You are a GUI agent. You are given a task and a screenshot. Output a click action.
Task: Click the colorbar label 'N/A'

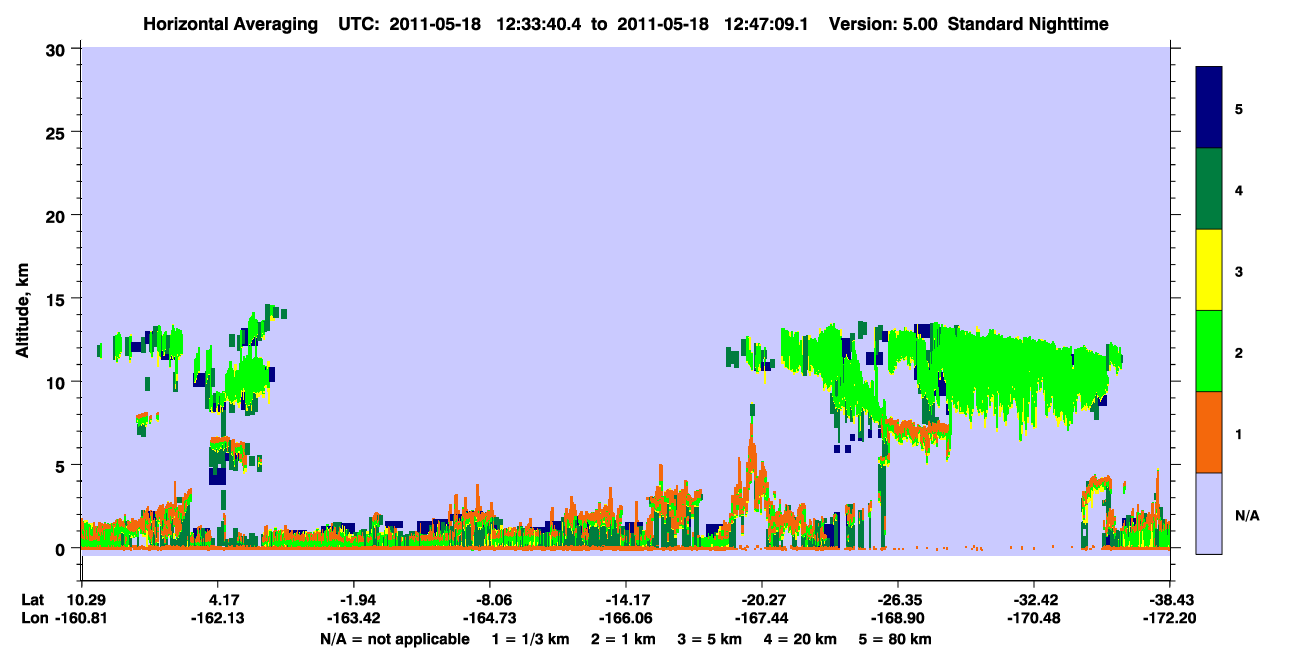pos(1247,515)
